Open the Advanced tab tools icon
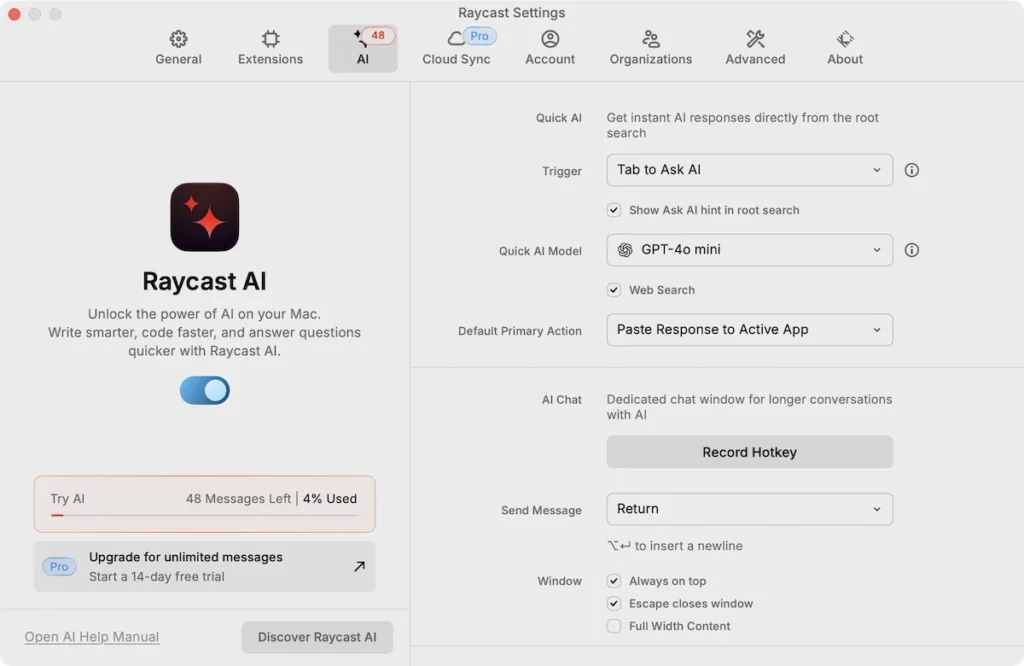This screenshot has height=666, width=1024. (756, 39)
